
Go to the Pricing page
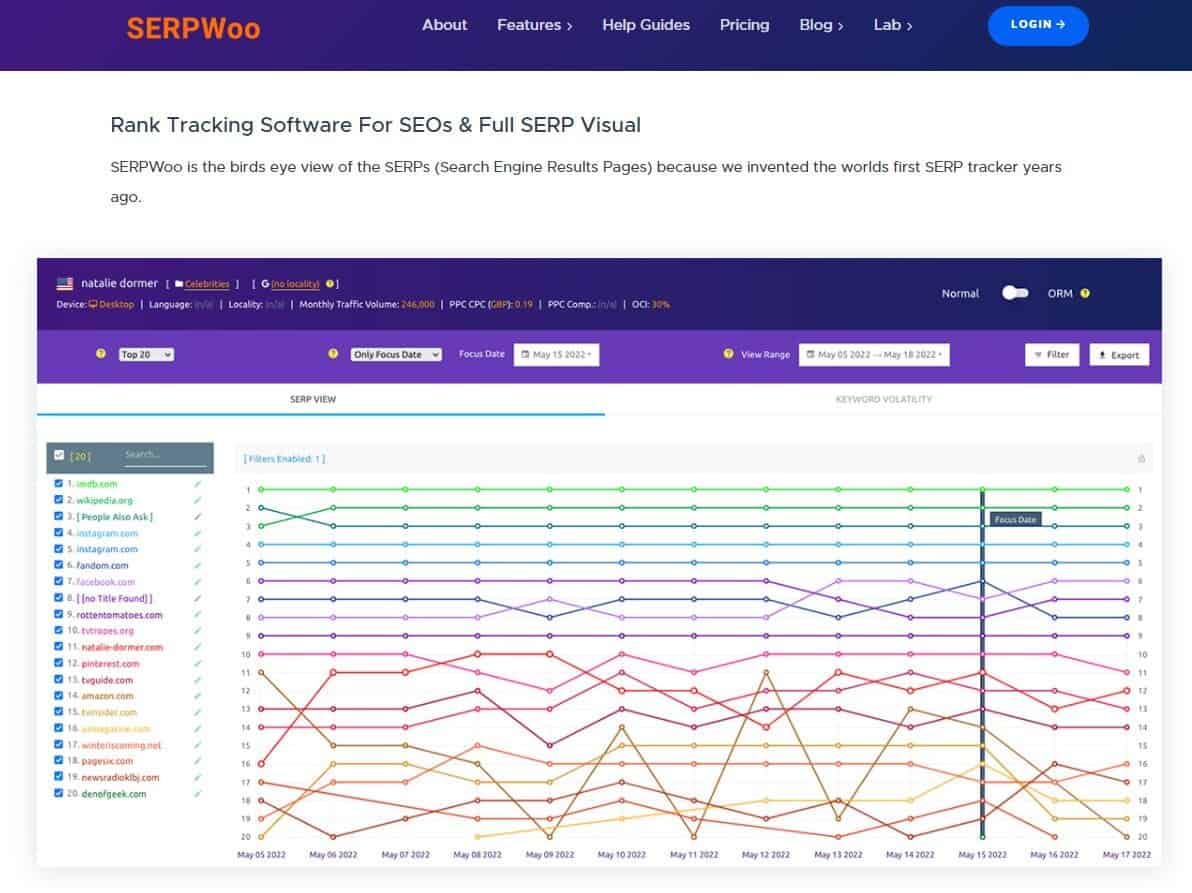[x=744, y=25]
